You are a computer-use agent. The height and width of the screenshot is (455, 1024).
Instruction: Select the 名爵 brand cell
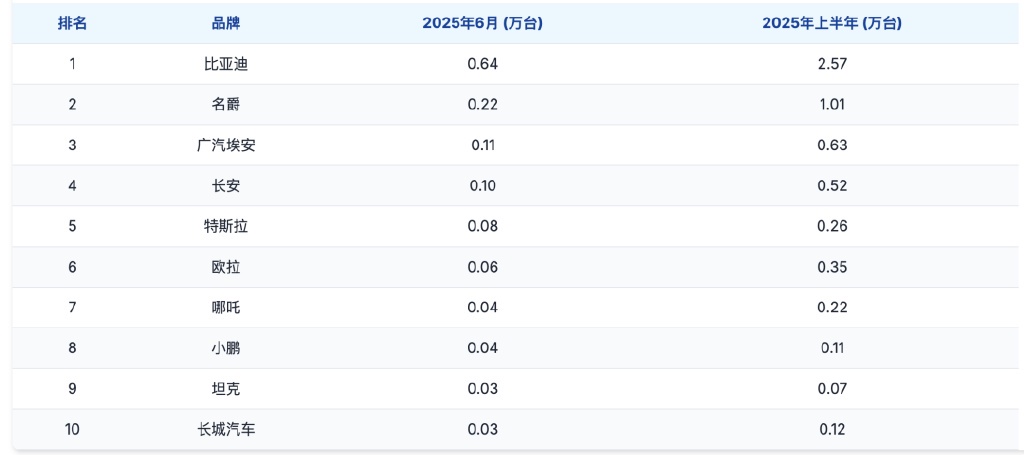click(x=226, y=104)
